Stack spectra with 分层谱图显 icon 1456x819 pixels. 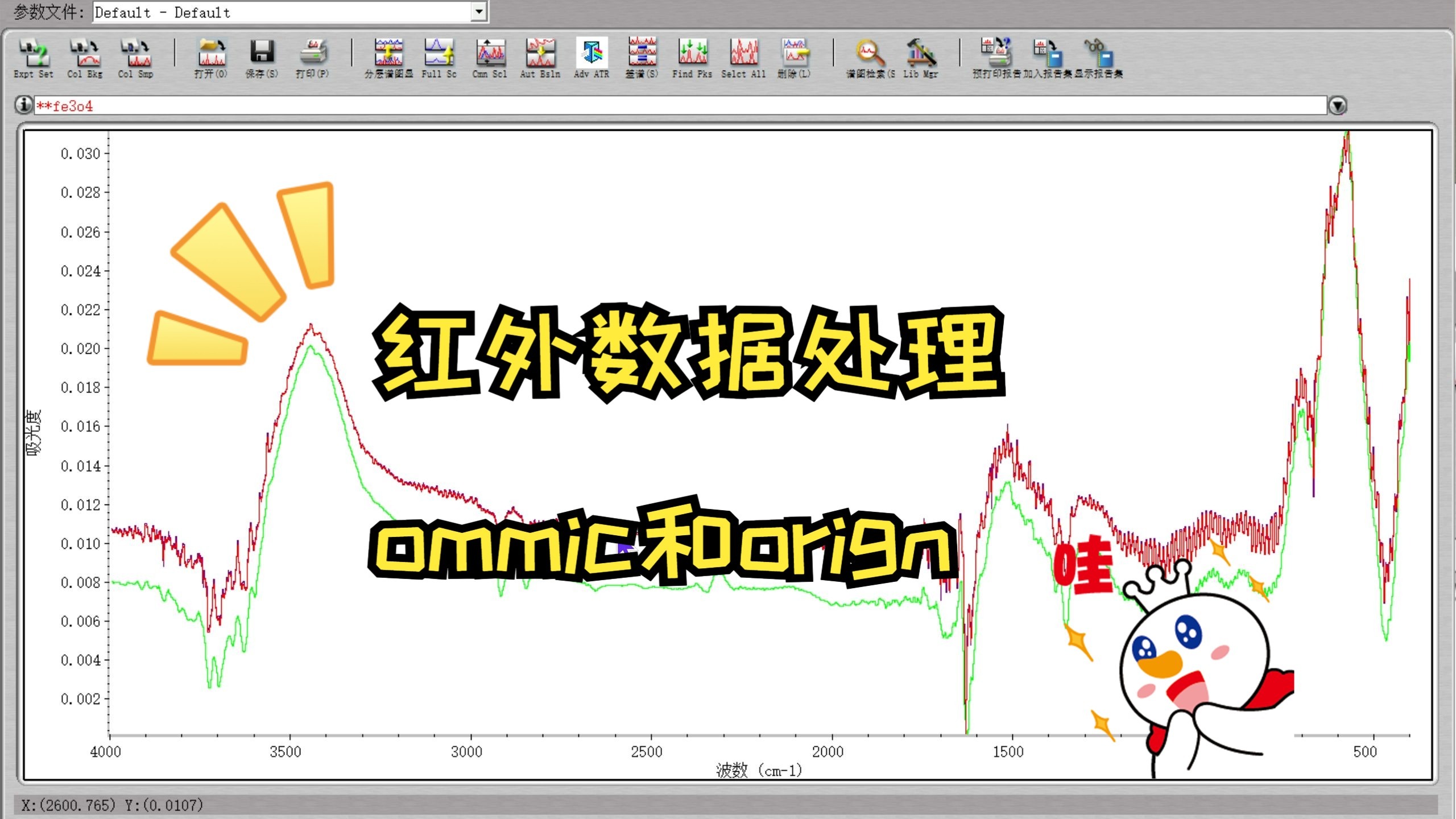pos(388,57)
